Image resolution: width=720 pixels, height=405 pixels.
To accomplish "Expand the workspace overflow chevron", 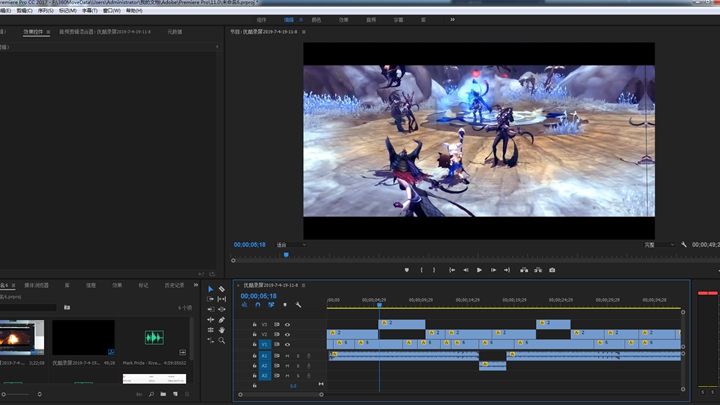I will tap(452, 20).
